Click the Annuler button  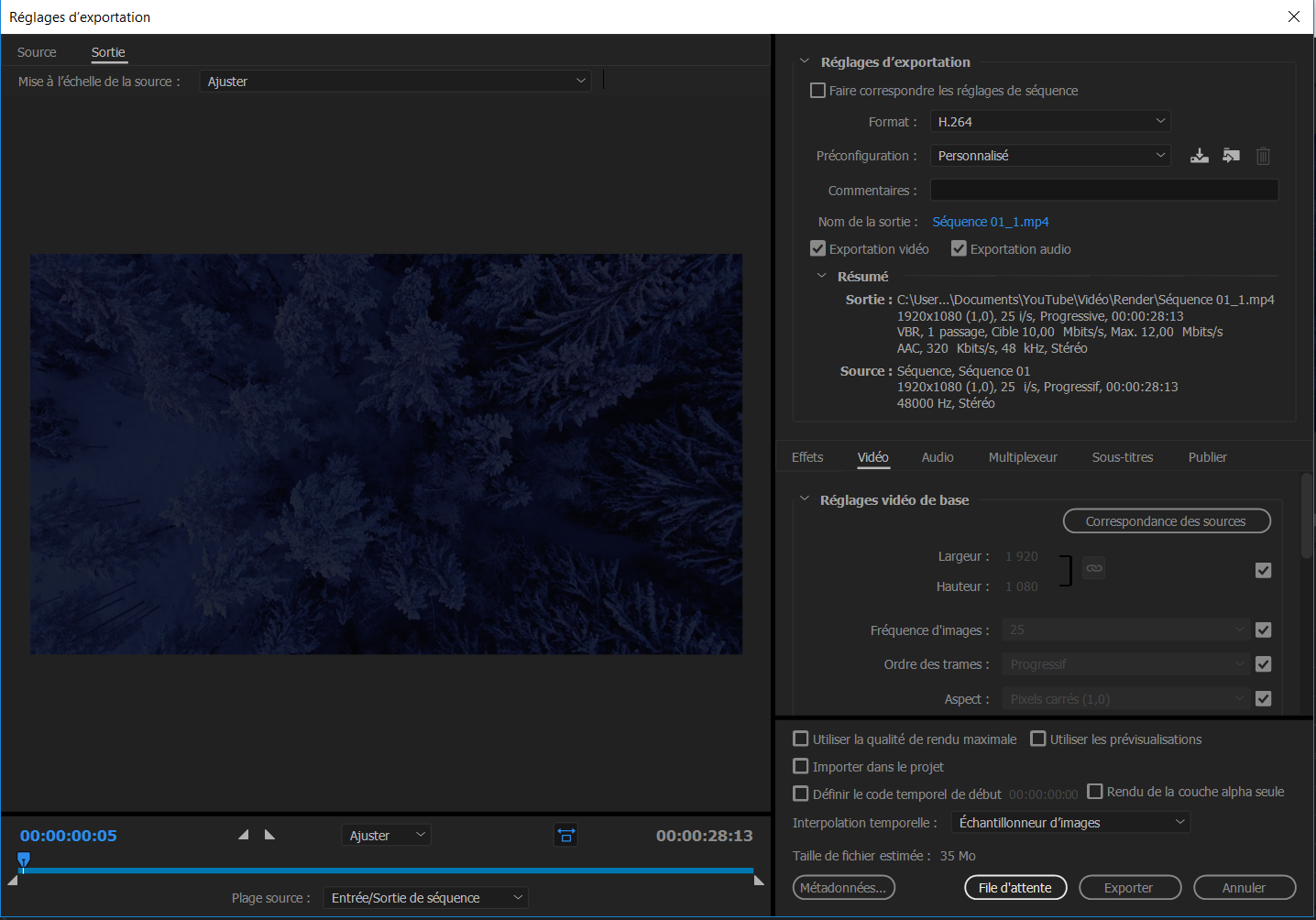1245,887
